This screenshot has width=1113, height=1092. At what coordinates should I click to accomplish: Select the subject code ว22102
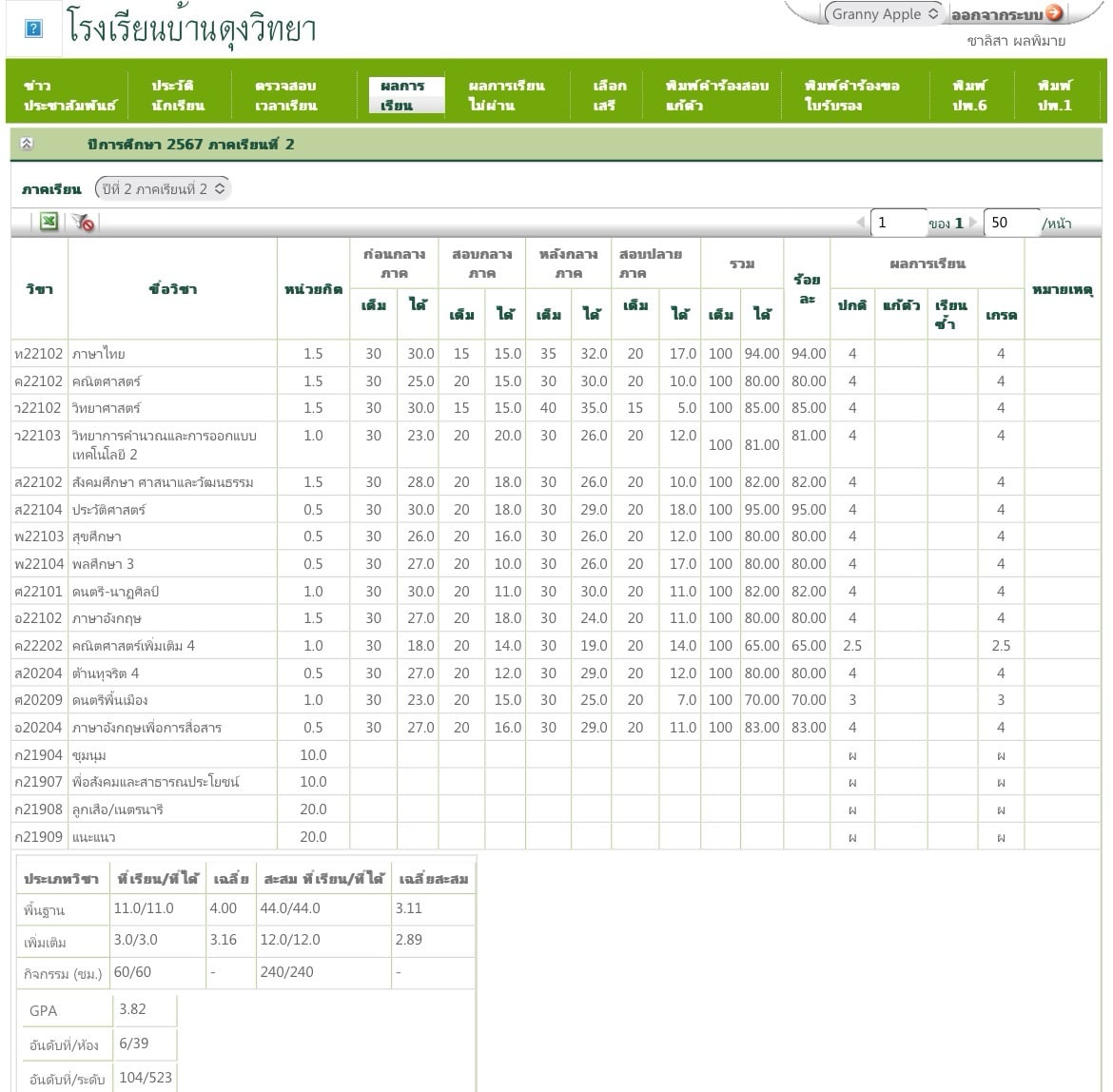(39, 408)
